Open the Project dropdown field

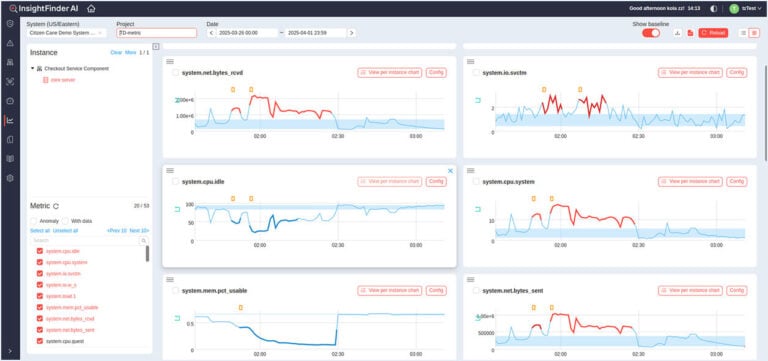[x=157, y=33]
